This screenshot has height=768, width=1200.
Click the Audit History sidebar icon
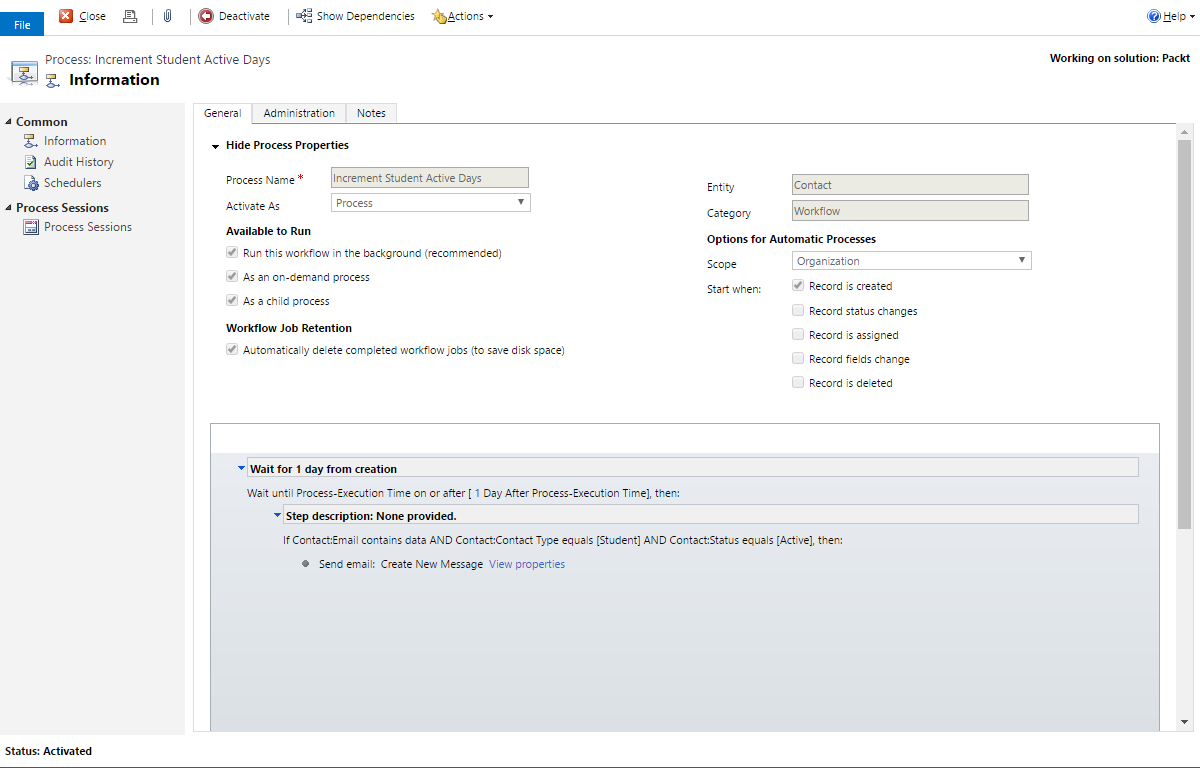tap(31, 162)
